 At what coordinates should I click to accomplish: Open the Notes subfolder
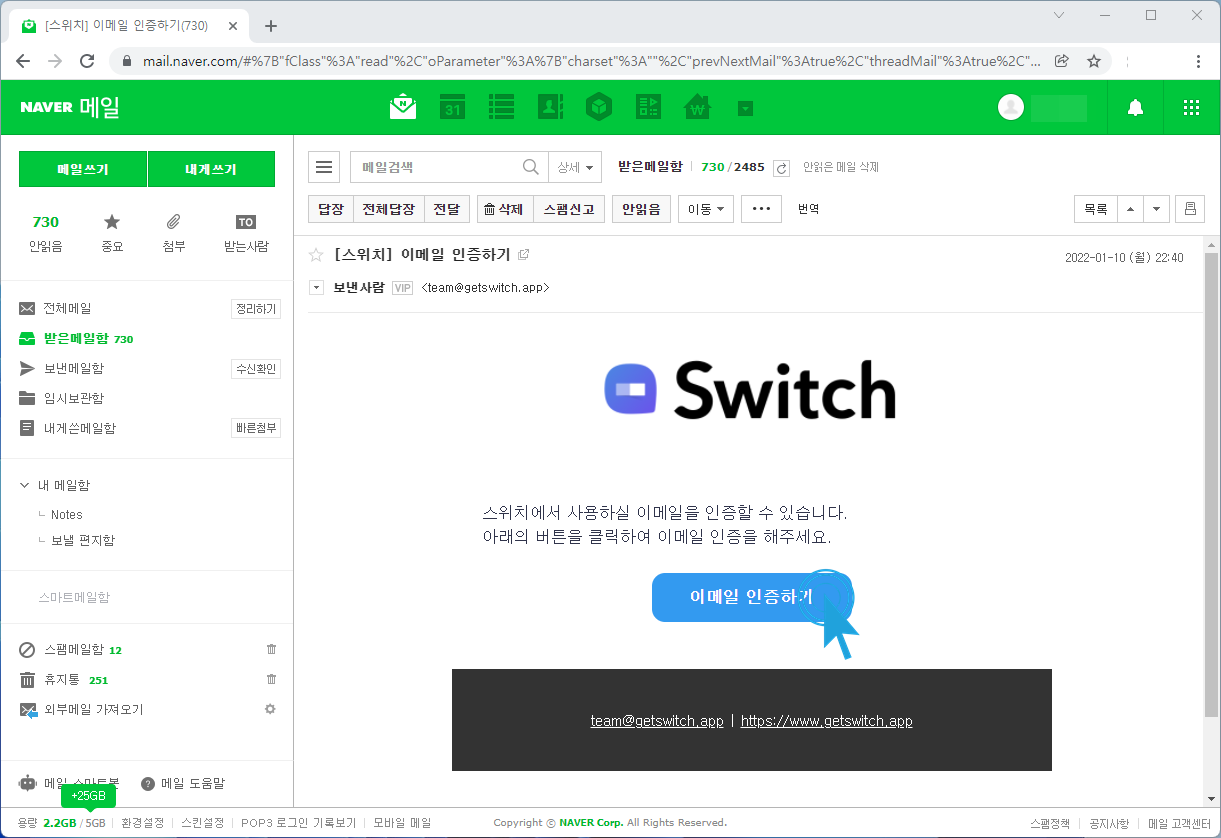point(67,515)
